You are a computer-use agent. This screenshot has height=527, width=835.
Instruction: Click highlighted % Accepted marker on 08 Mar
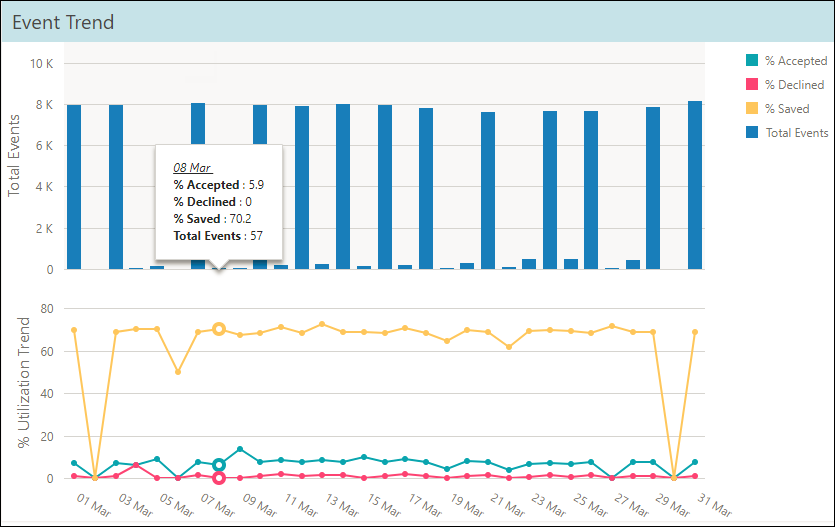[219, 465]
